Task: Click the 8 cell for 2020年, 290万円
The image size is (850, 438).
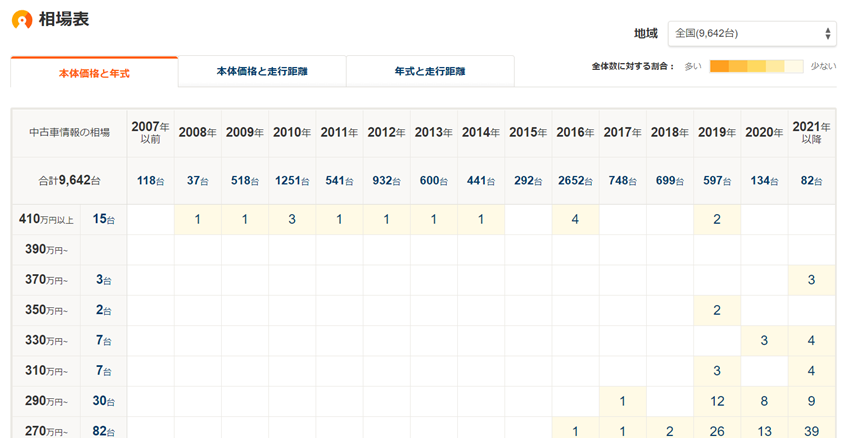Action: (764, 401)
